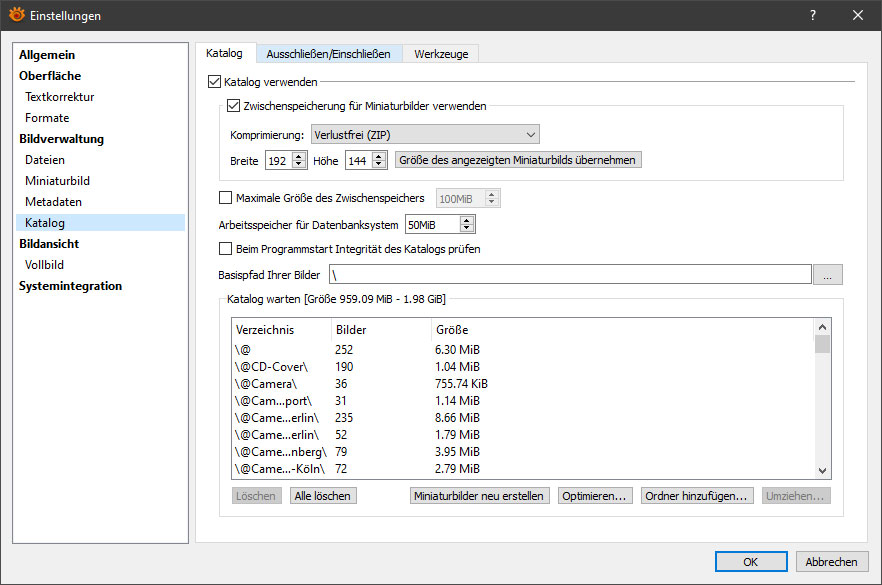882x585 pixels.
Task: Enable Beim Programmstart Integrität des Katalogs prüfen
Action: point(225,249)
